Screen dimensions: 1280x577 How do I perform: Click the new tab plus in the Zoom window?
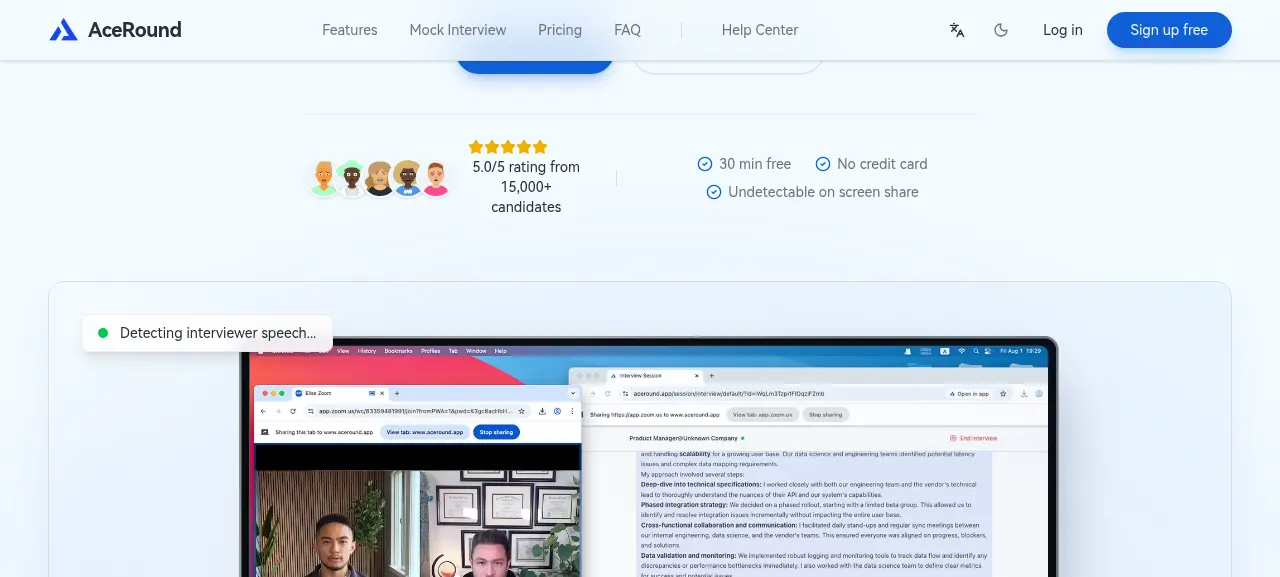(x=397, y=393)
